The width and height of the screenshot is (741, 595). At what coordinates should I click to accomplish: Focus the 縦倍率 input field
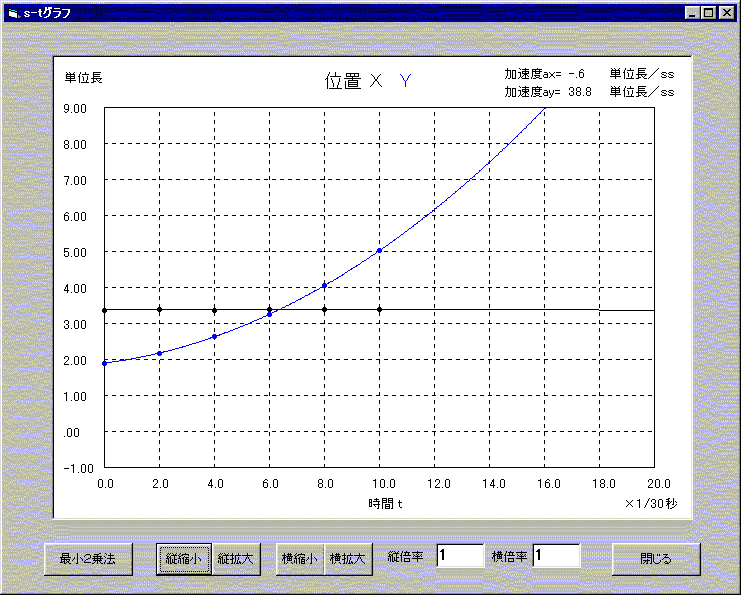[x=459, y=556]
